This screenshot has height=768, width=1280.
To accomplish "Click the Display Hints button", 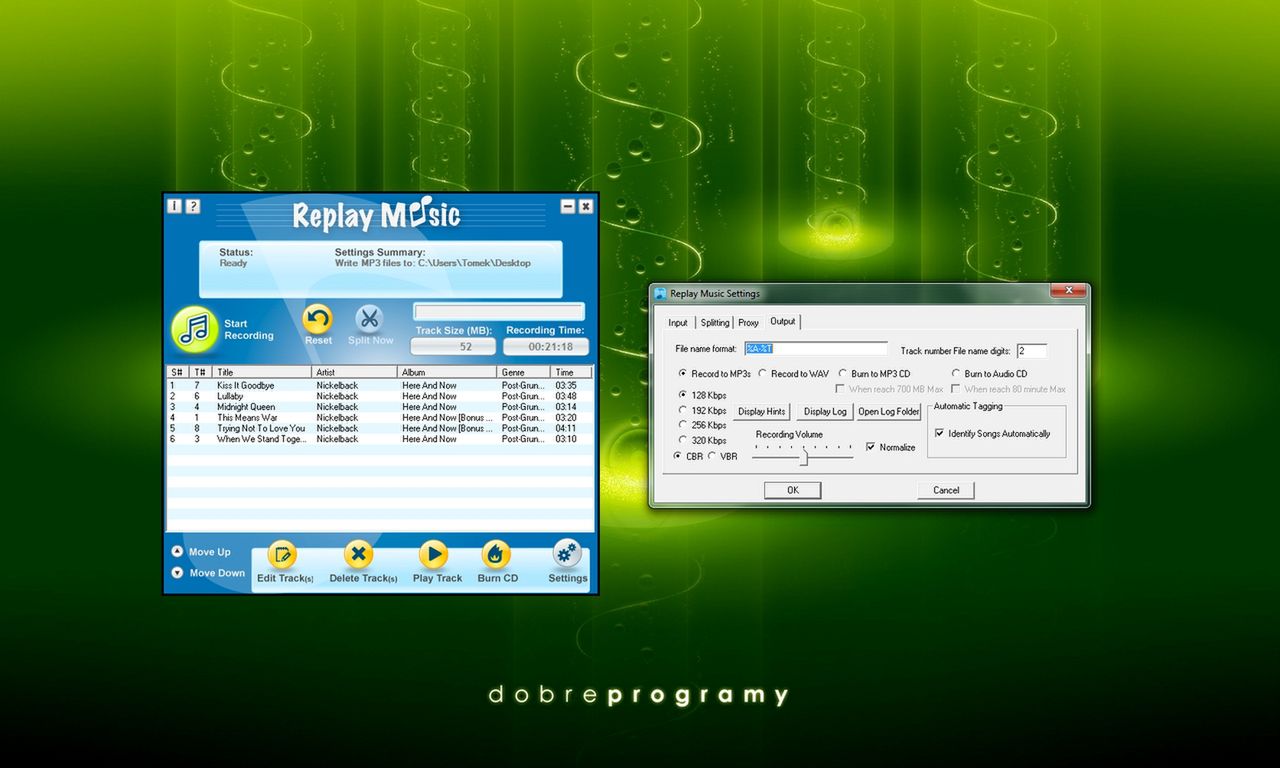I will 762,411.
